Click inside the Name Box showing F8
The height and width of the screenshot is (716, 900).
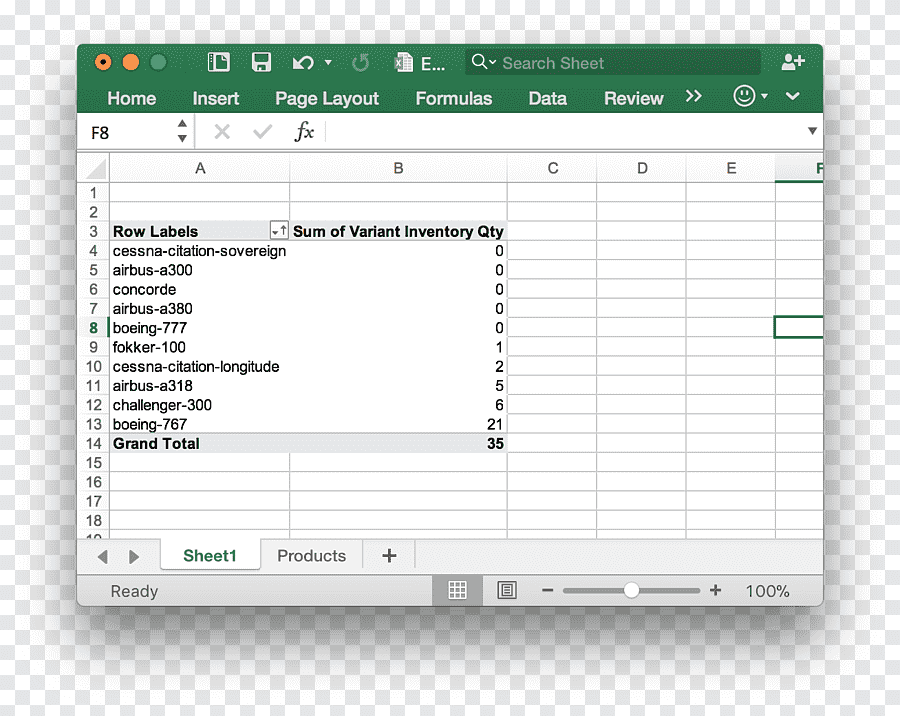coord(130,131)
